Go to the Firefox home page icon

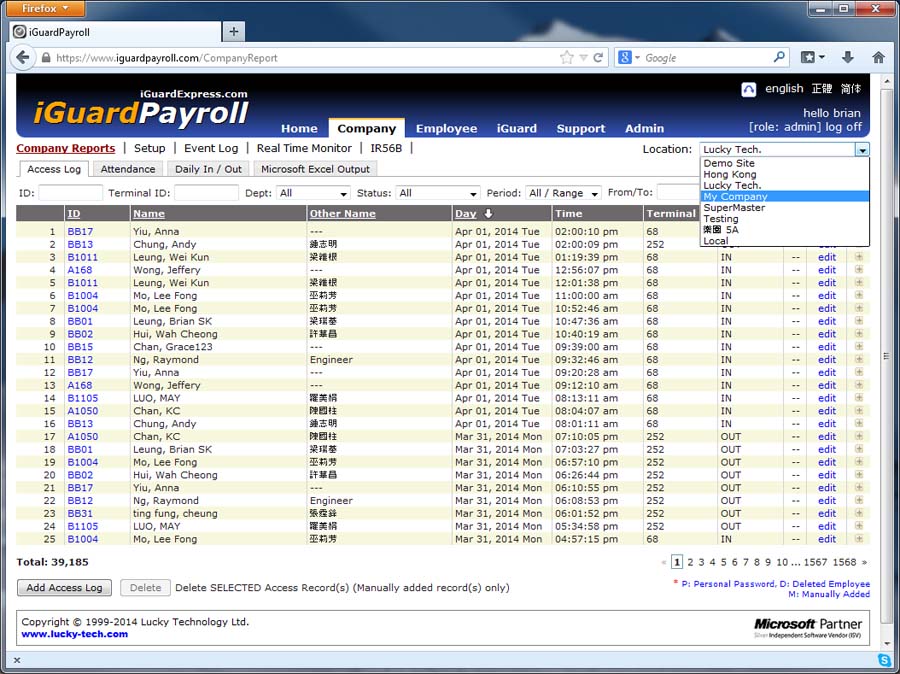click(878, 57)
